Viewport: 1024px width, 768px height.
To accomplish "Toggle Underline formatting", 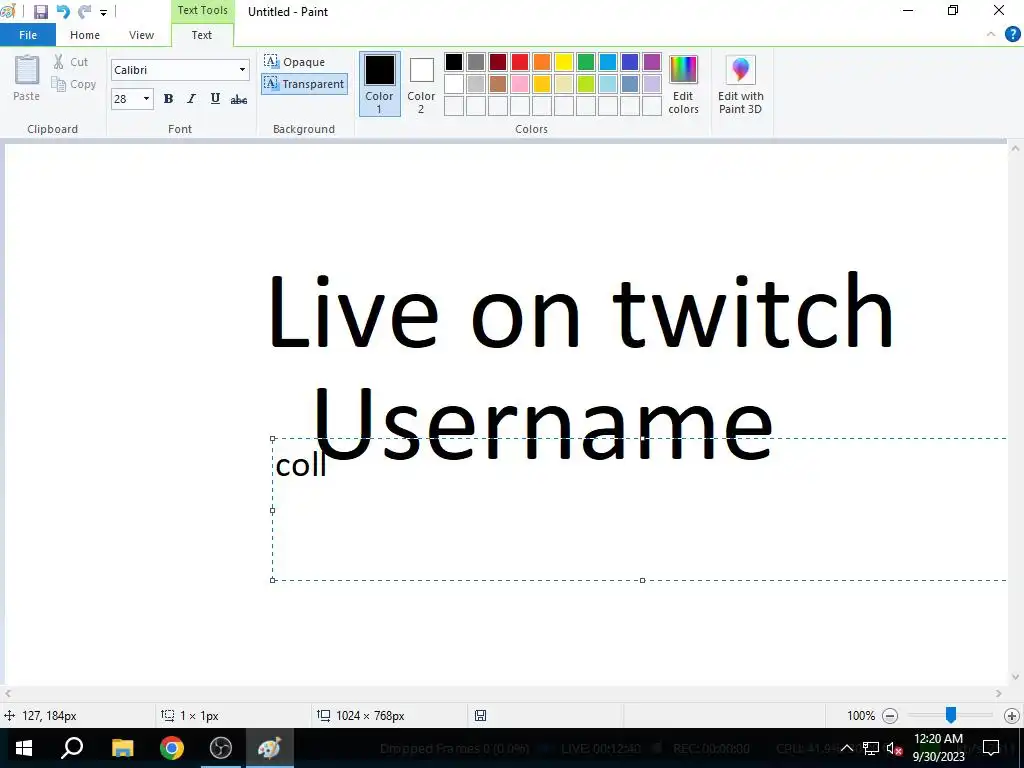I will (215, 99).
